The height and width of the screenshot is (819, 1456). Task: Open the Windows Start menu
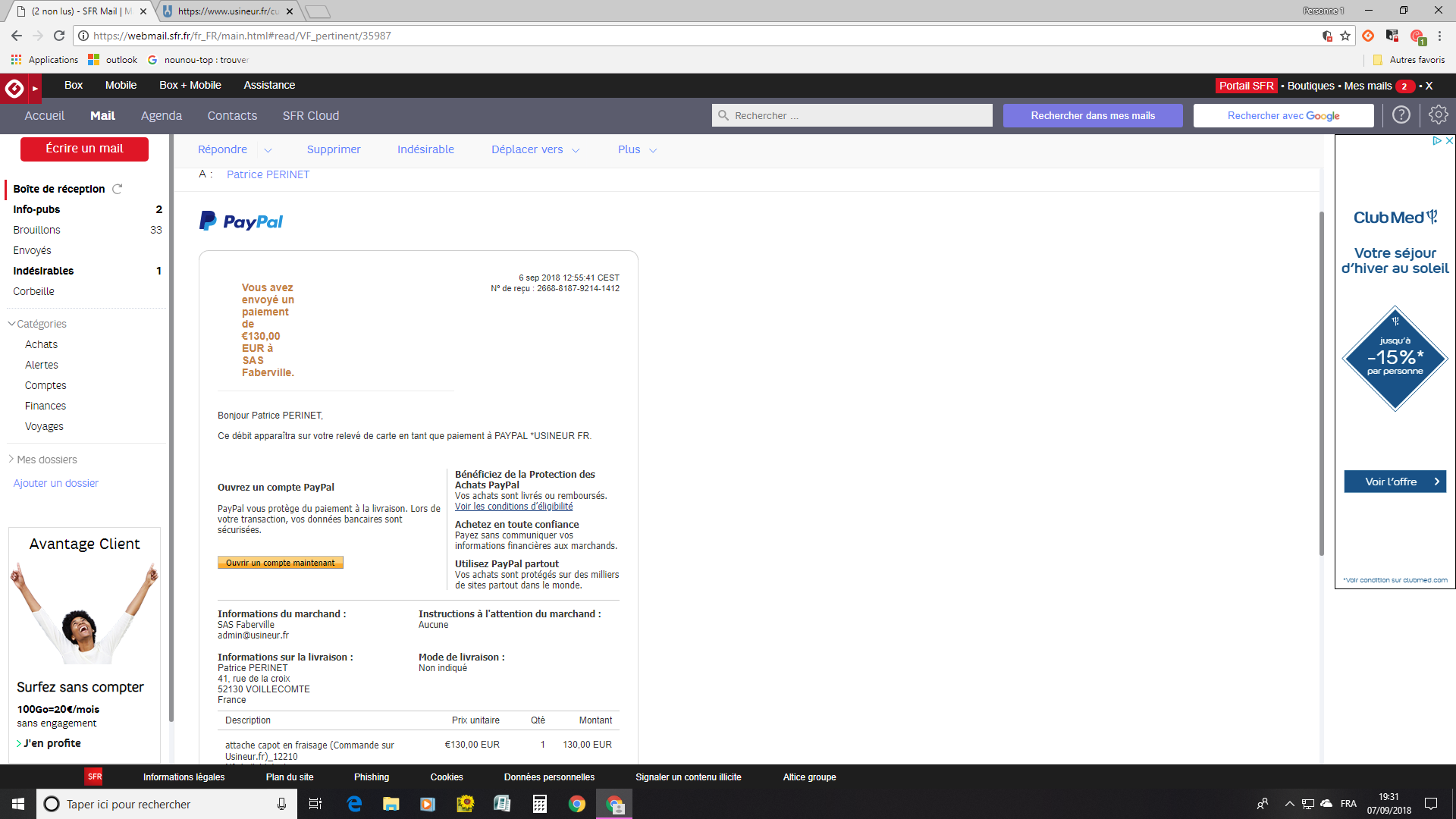(18, 804)
